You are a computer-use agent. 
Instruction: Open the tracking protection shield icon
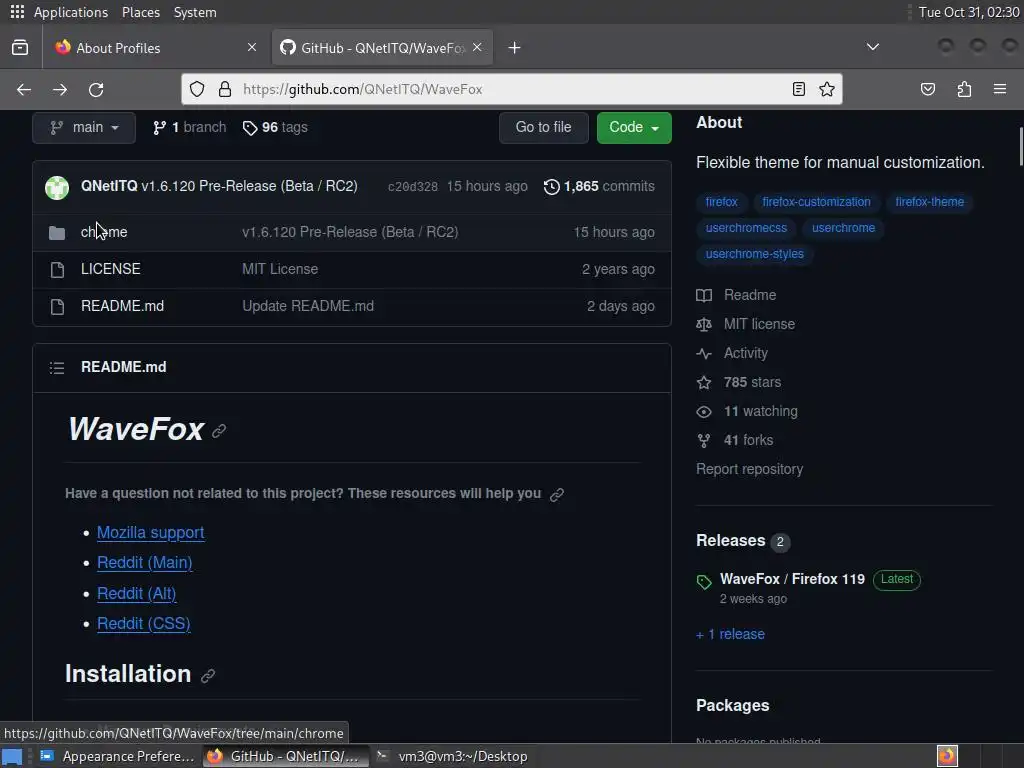(x=197, y=89)
